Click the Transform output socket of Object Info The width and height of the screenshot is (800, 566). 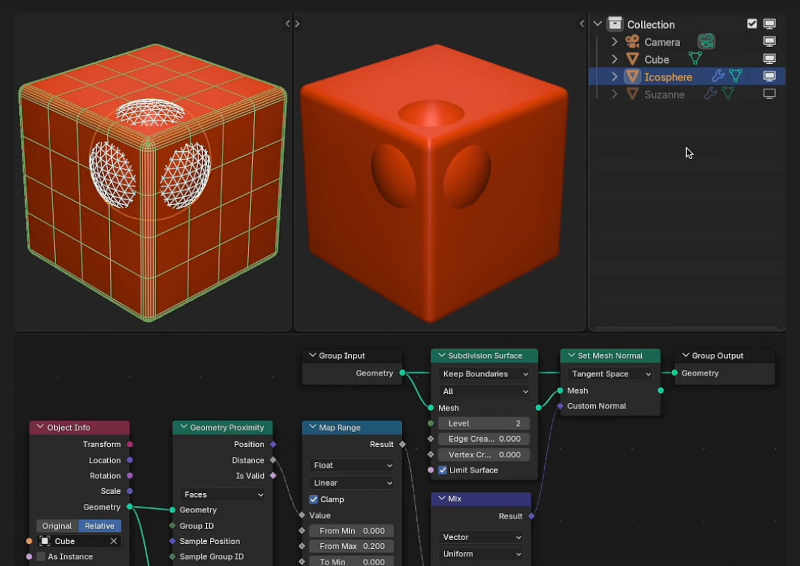click(x=130, y=445)
